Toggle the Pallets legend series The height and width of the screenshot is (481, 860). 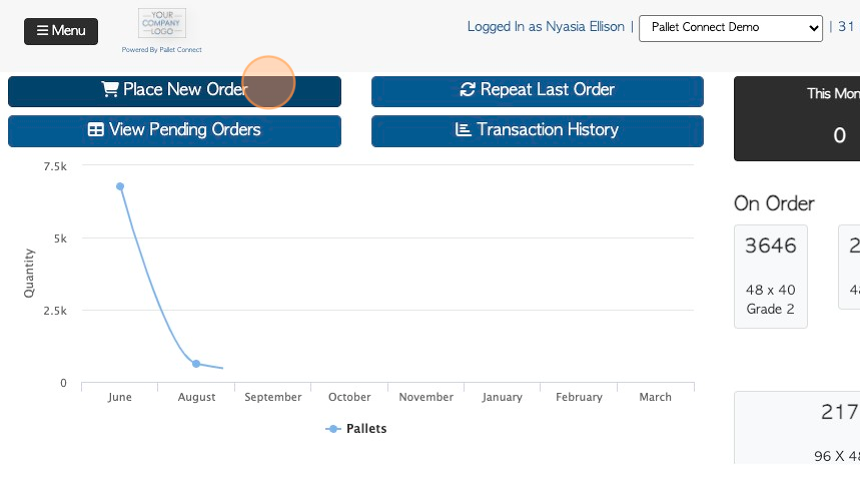pos(356,428)
